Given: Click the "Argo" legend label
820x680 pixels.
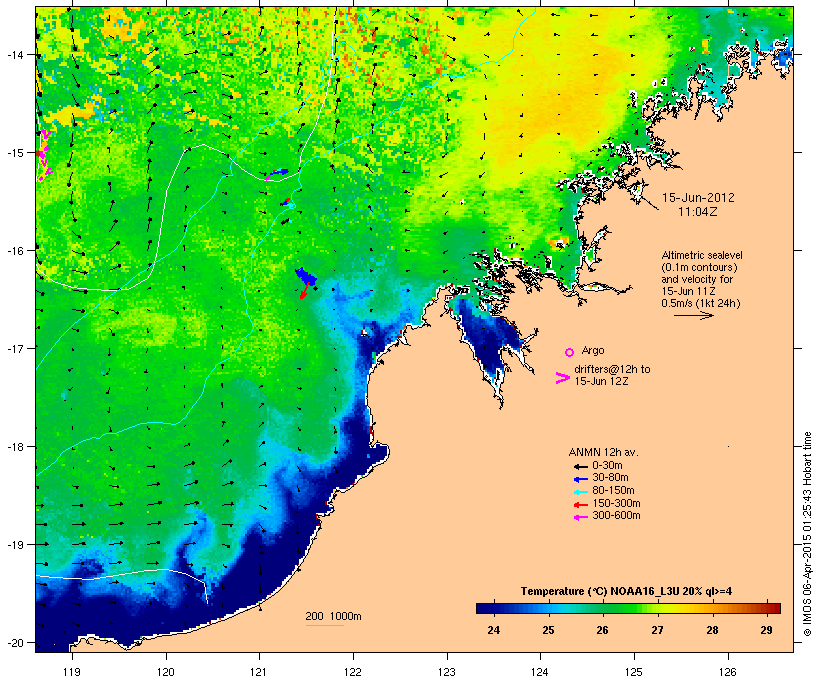Looking at the screenshot, I should pos(593,350).
